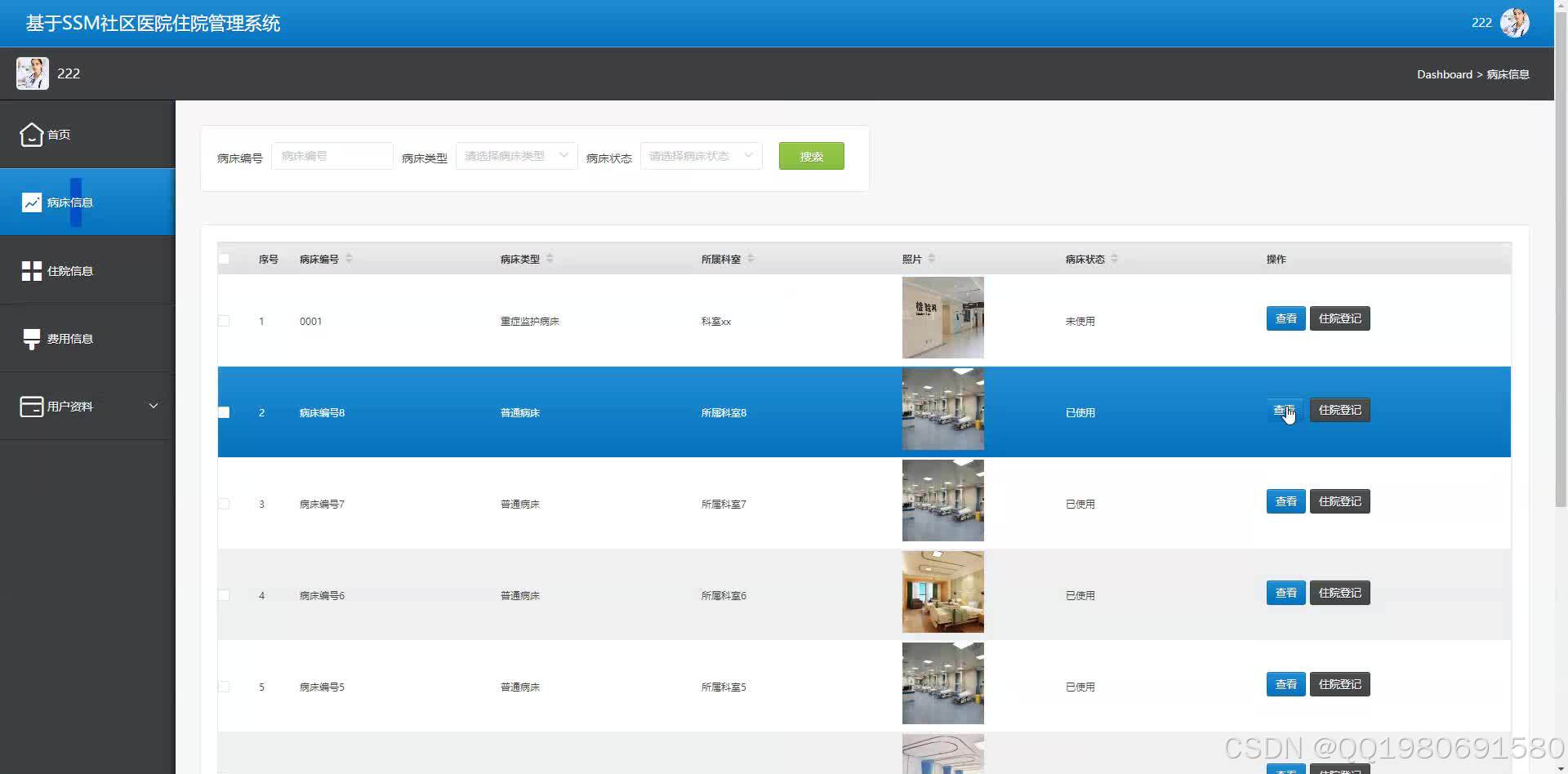Click 住院登记 for 病床编号5 row

click(1339, 684)
